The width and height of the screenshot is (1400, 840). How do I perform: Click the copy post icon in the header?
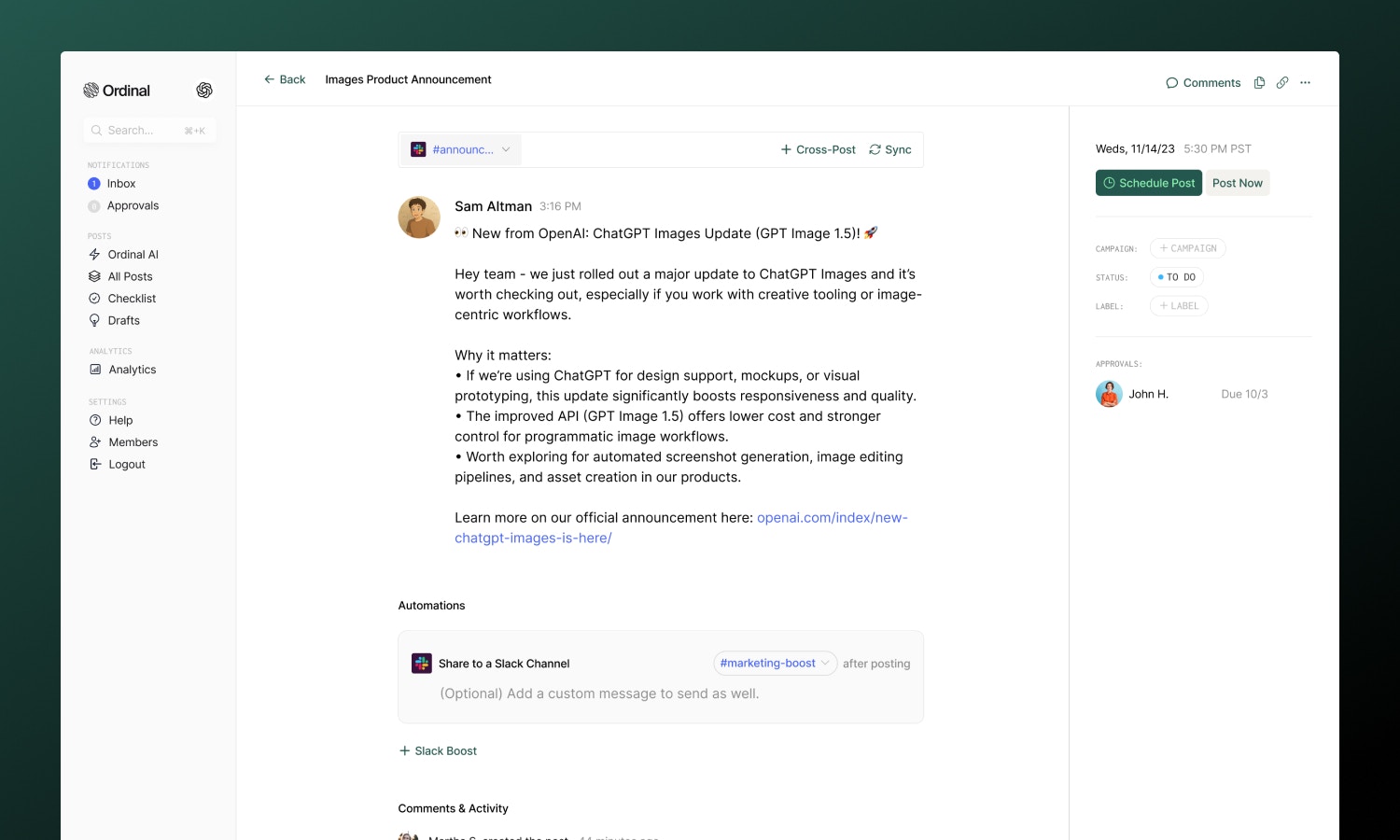pos(1259,82)
